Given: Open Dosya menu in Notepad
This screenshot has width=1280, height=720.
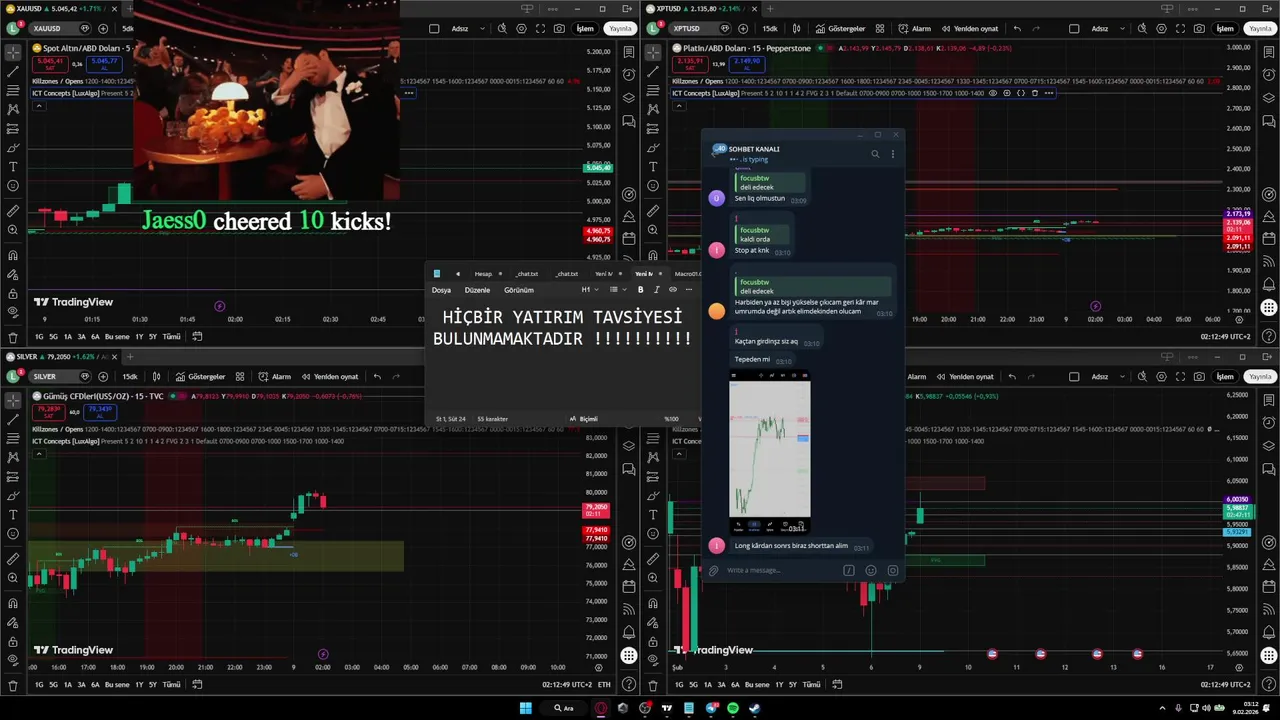Looking at the screenshot, I should click(441, 290).
